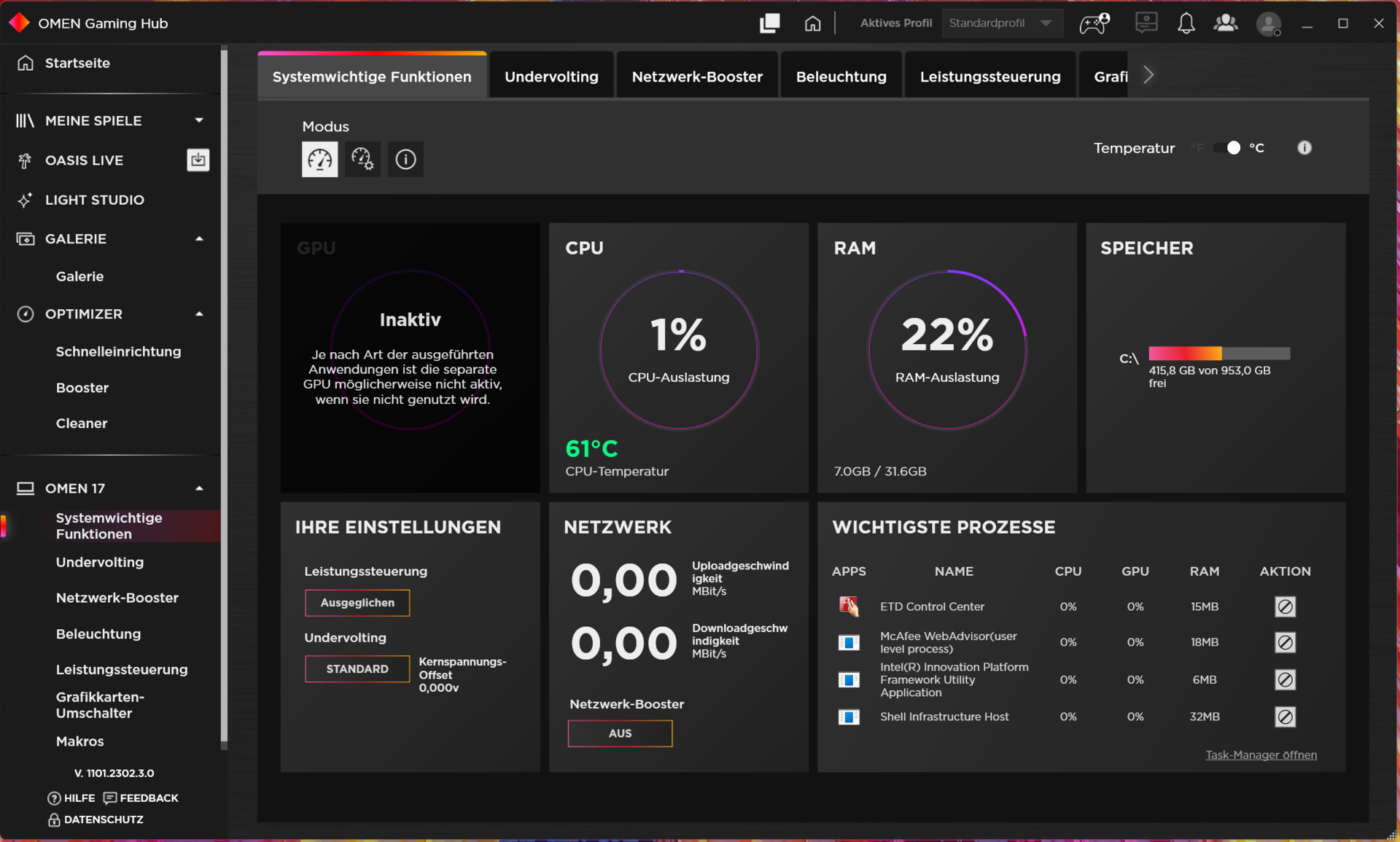The image size is (1400, 842).
Task: Open the notifications bell
Action: point(1186,23)
